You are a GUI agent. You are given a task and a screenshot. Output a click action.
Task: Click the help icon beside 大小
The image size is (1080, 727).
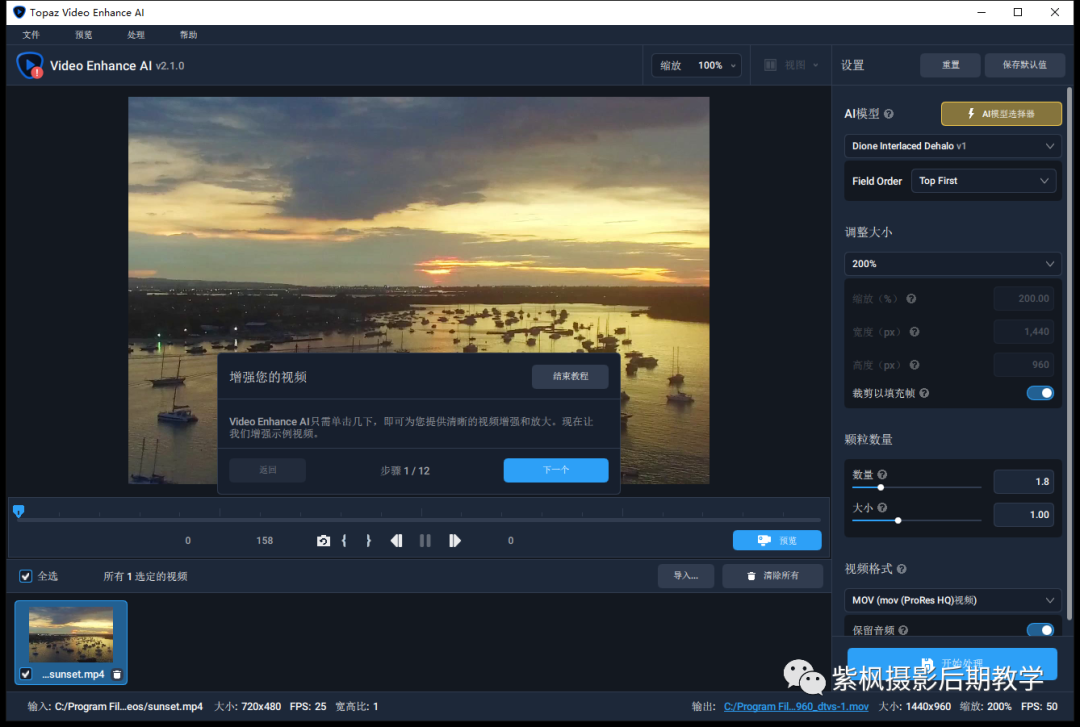pyautogui.click(x=882, y=508)
